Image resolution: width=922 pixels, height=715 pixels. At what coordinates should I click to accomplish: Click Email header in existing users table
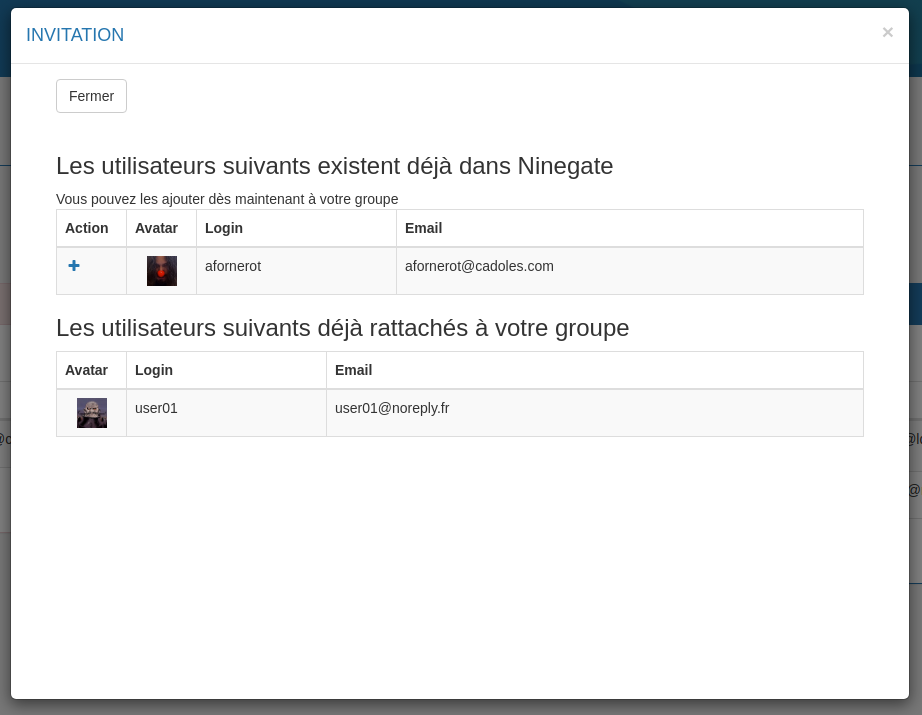[423, 228]
